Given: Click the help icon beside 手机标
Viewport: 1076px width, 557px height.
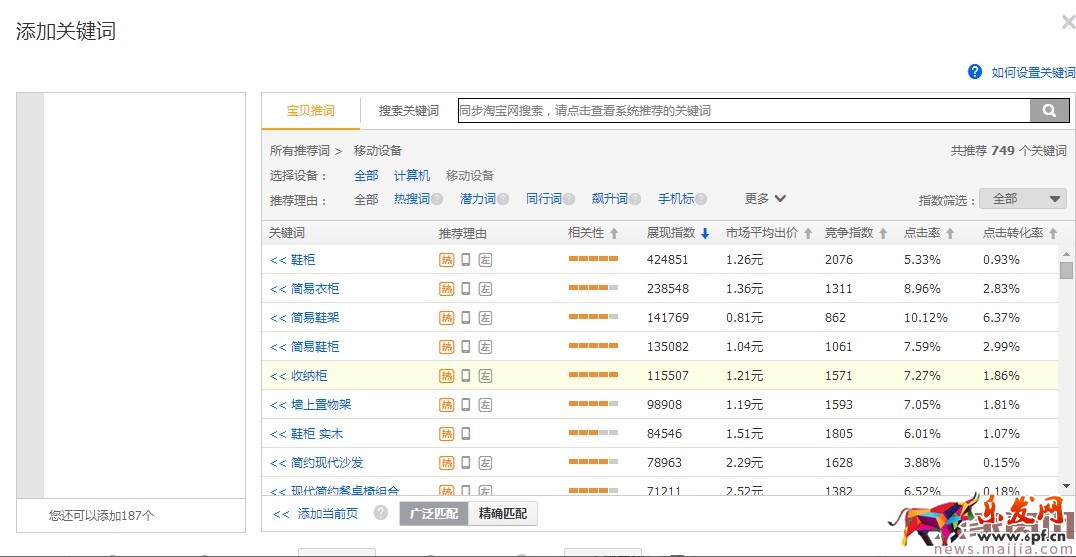Looking at the screenshot, I should coord(701,199).
